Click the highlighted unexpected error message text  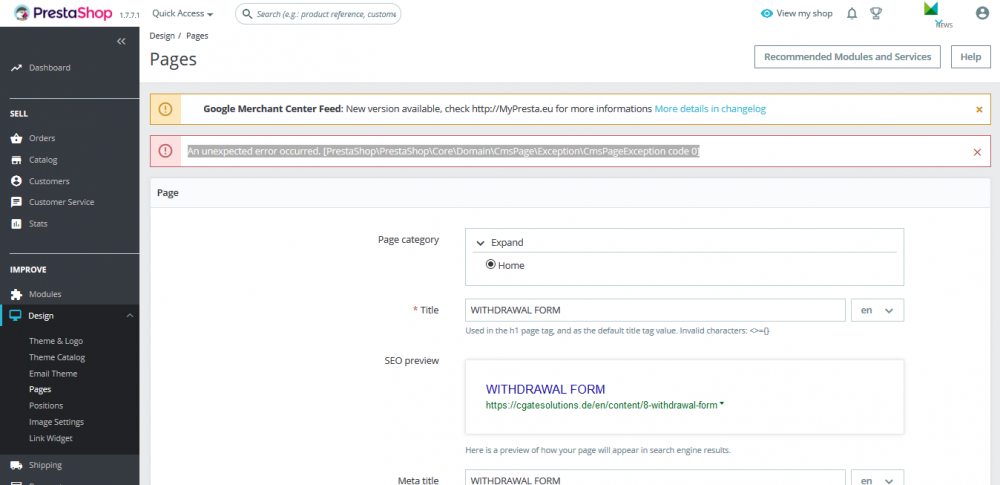[x=443, y=151]
